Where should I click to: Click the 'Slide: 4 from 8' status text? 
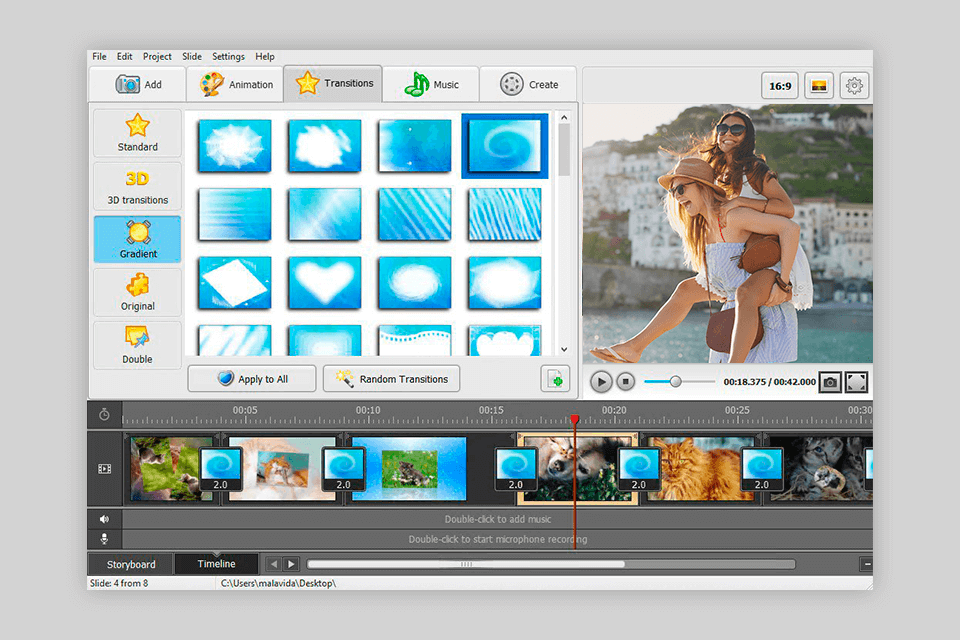[119, 583]
